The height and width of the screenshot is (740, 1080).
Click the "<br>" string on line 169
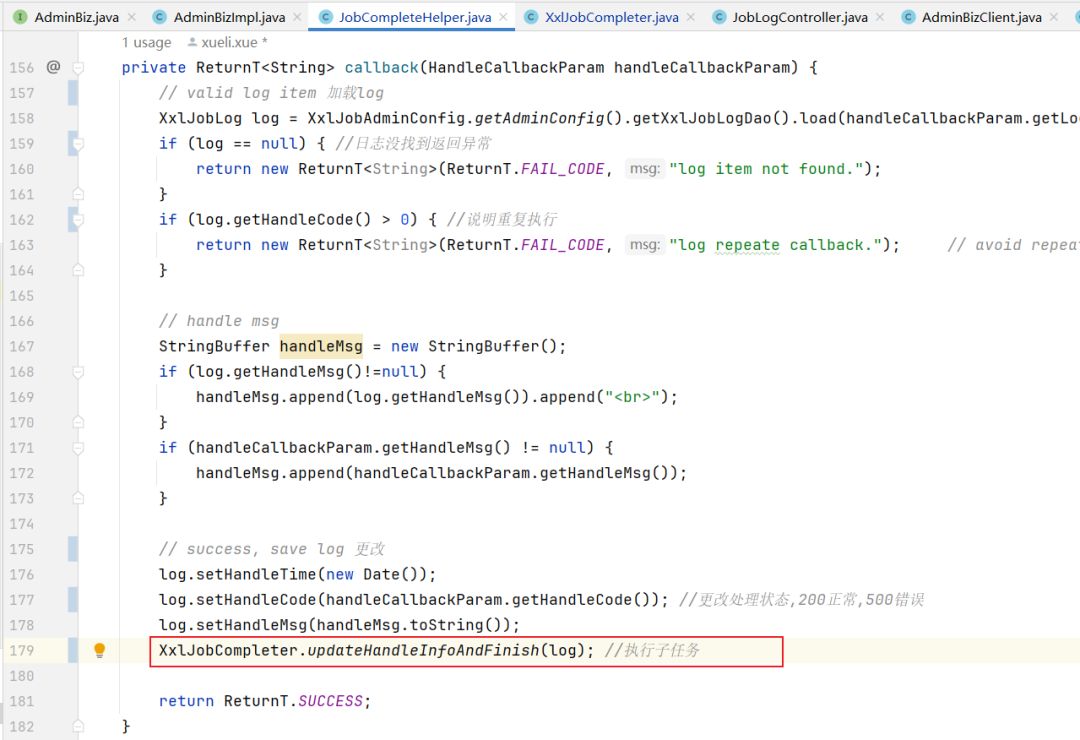(632, 397)
